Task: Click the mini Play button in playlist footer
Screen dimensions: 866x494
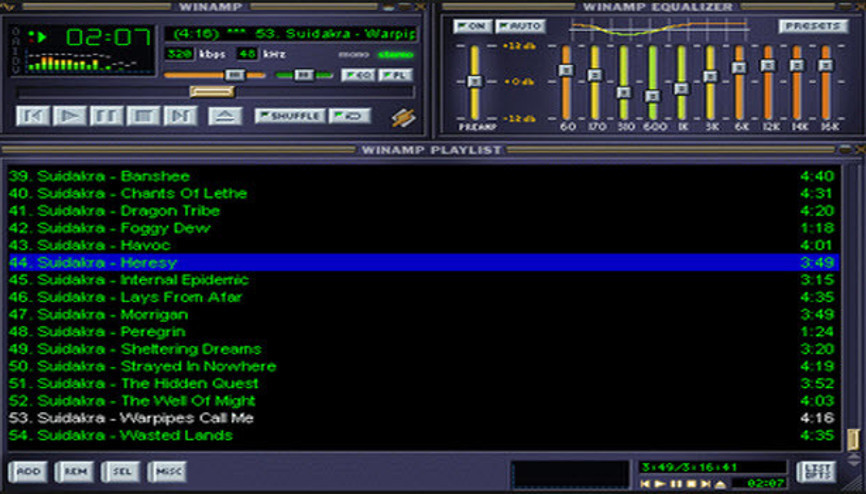Action: (660, 484)
